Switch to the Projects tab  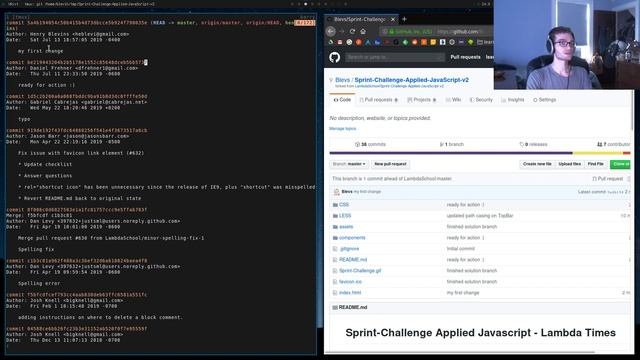tap(422, 100)
